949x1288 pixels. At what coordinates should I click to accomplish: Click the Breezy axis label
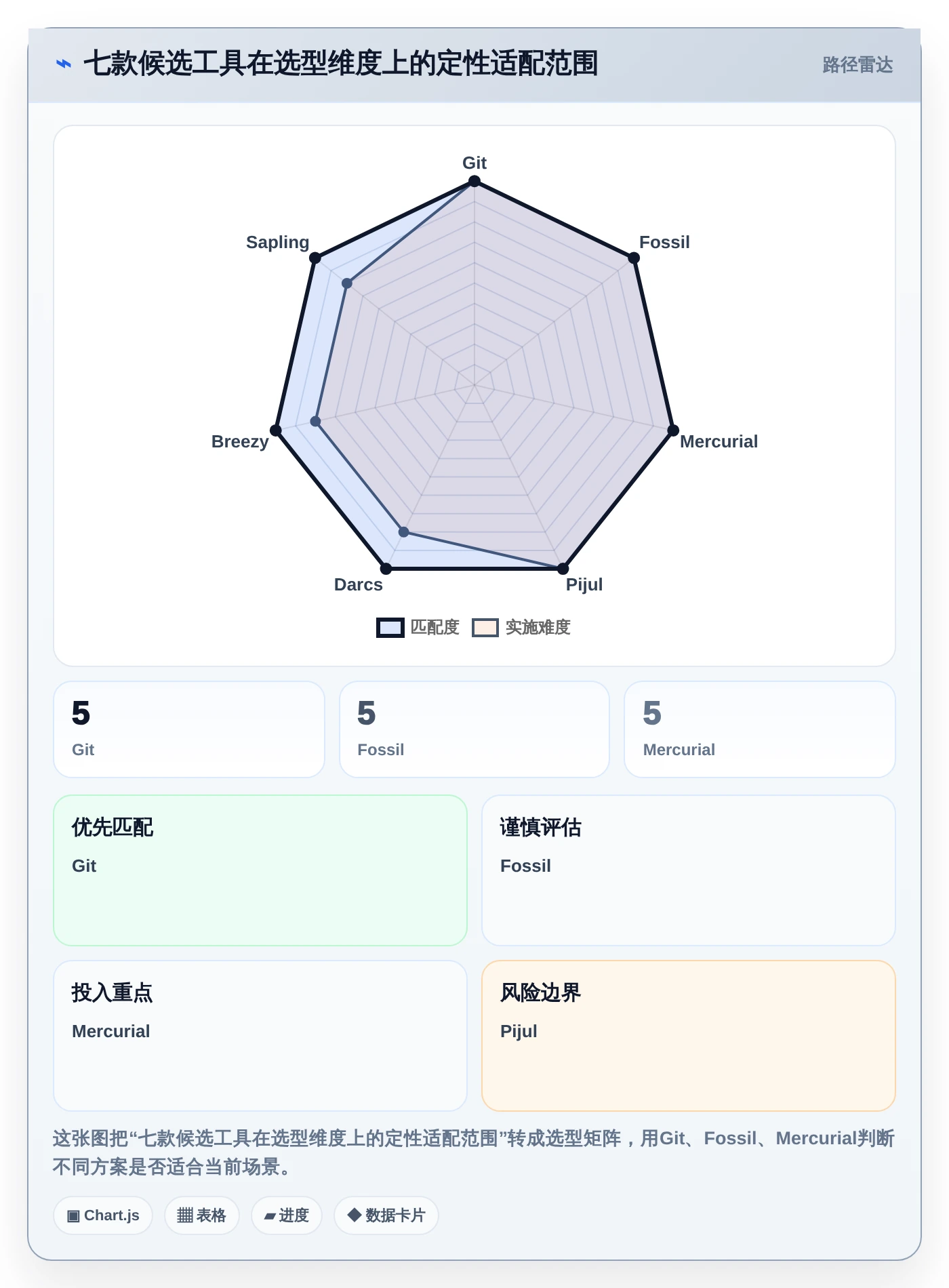[x=240, y=441]
